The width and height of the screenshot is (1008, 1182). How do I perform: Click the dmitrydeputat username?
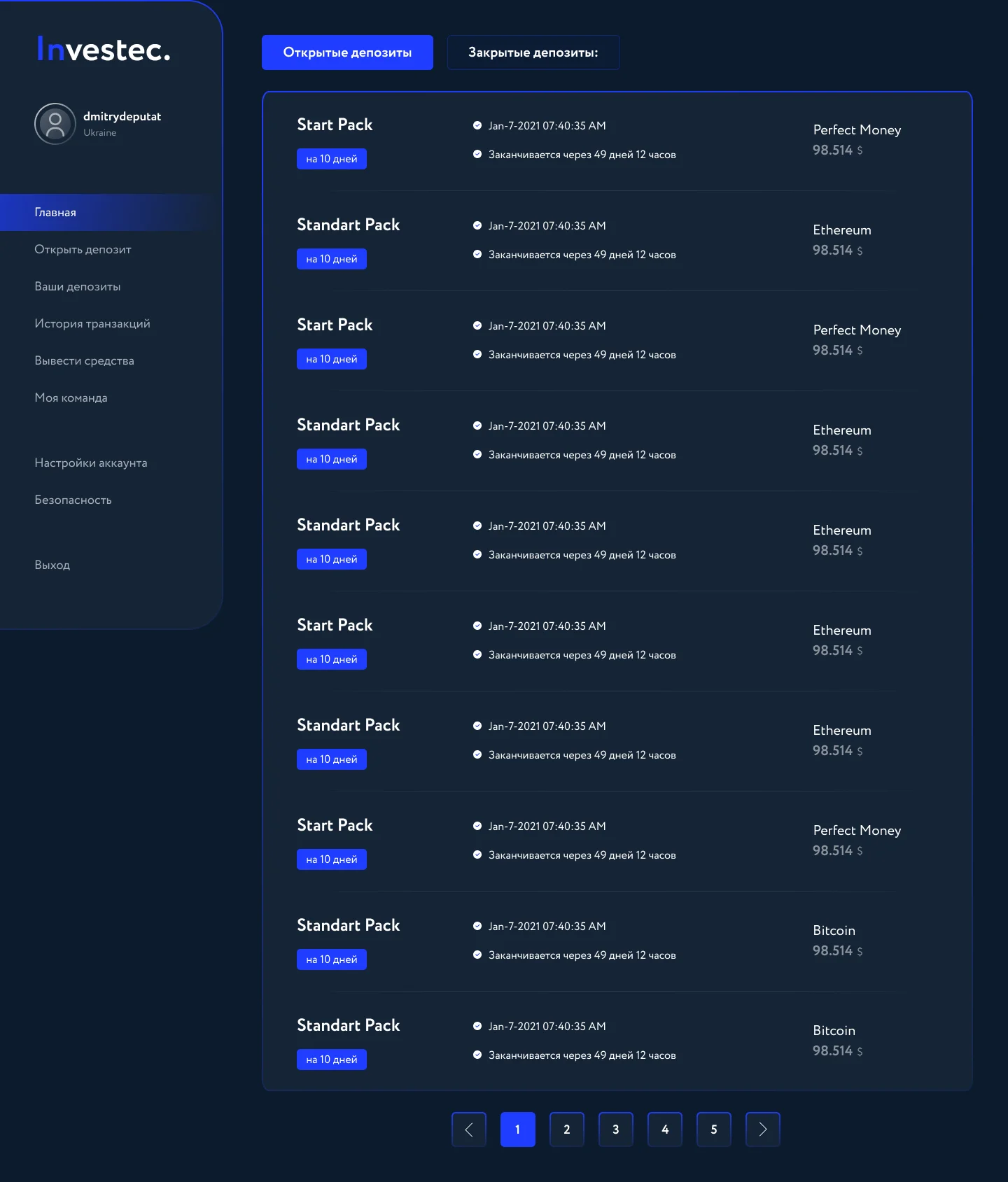(122, 116)
